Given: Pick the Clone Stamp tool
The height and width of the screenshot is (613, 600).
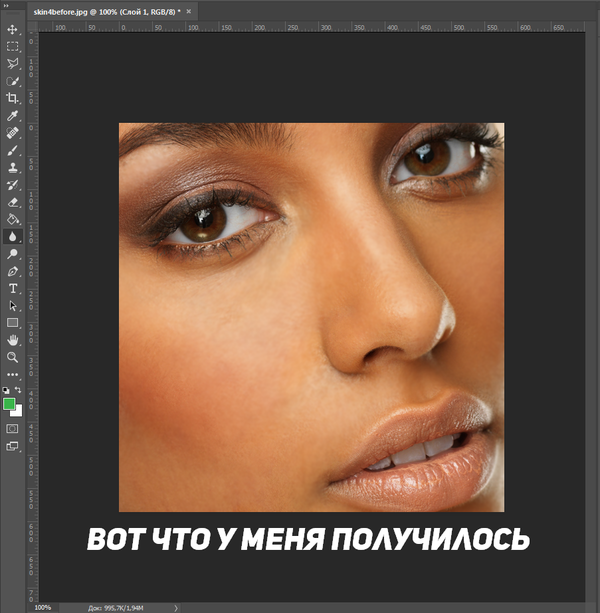Looking at the screenshot, I should (x=13, y=167).
